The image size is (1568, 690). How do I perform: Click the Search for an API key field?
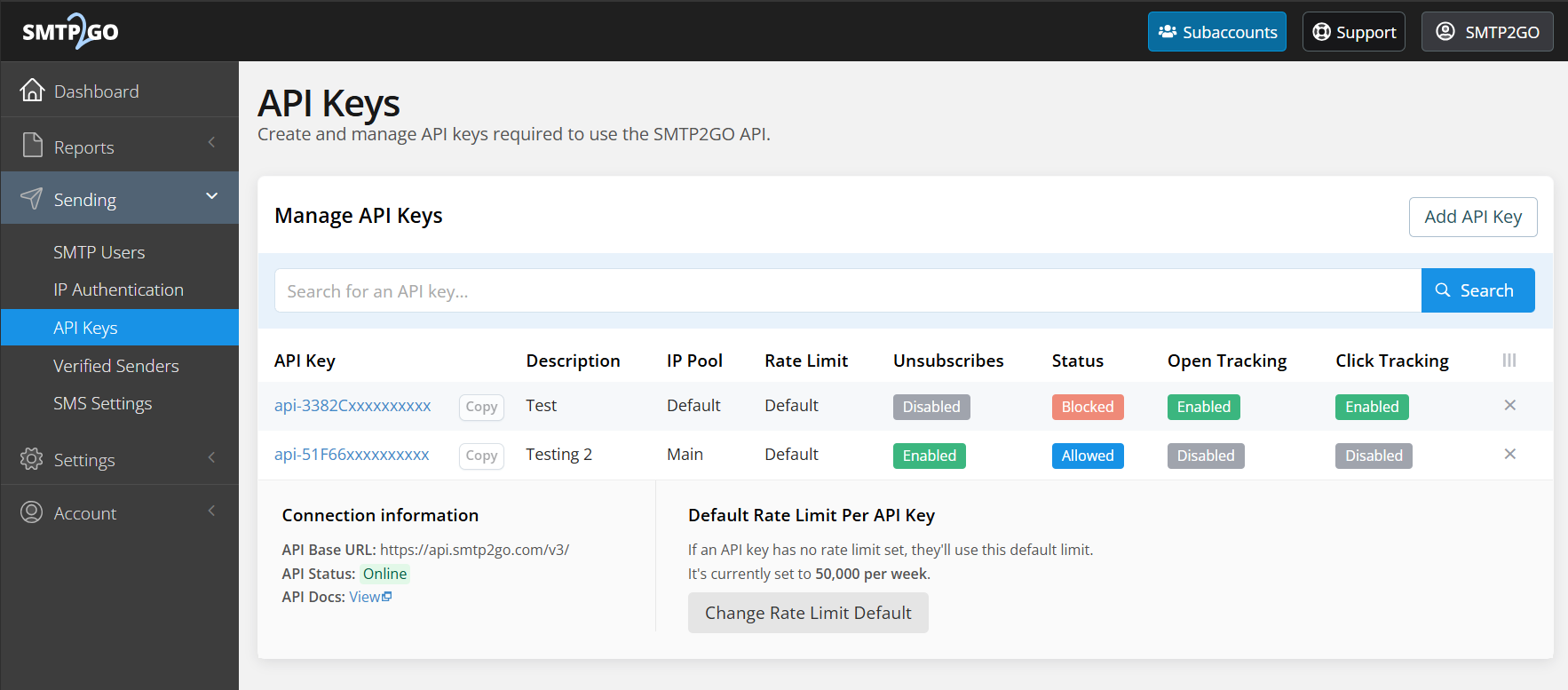[x=848, y=290]
